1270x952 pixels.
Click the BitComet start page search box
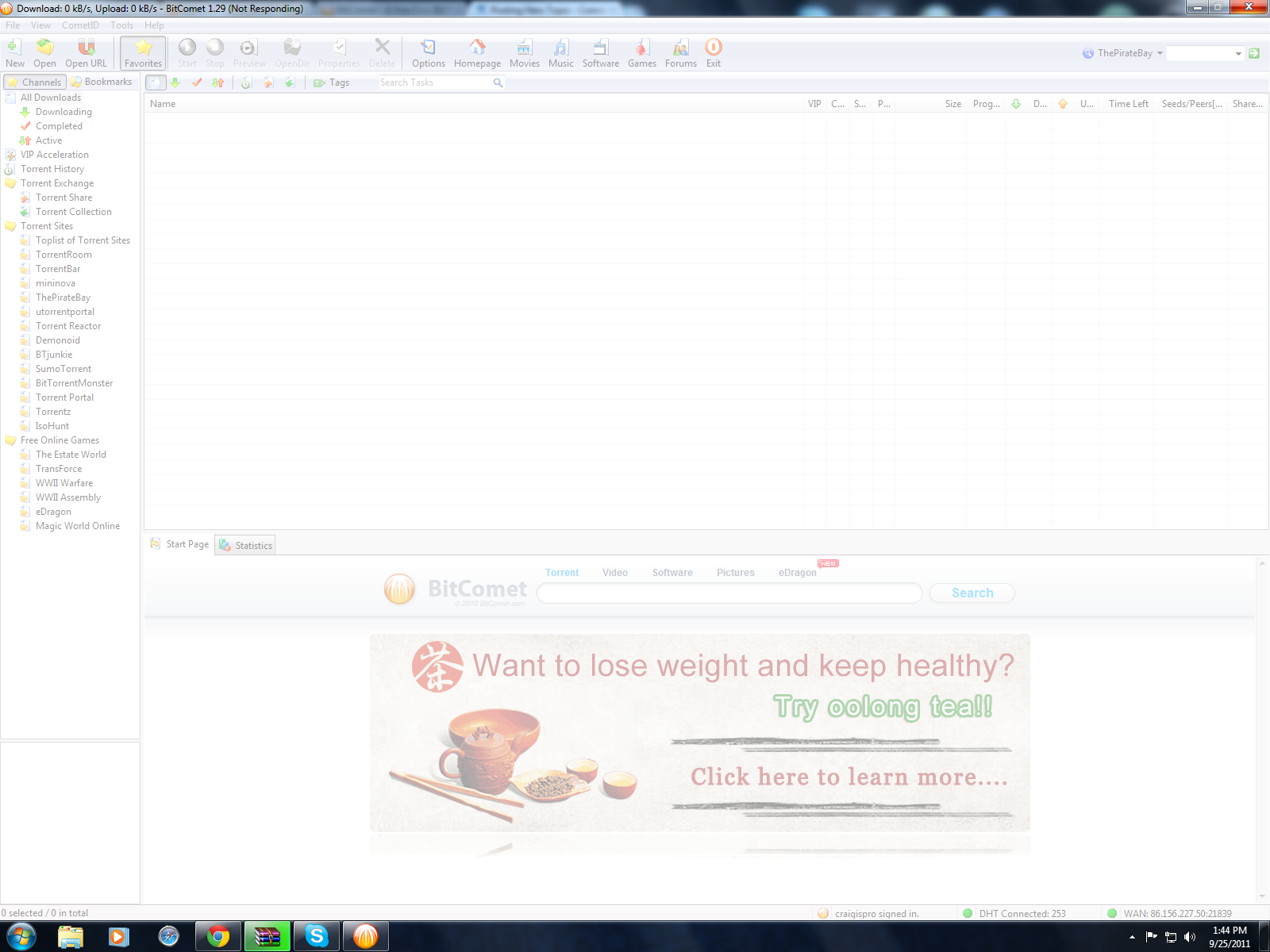point(729,593)
